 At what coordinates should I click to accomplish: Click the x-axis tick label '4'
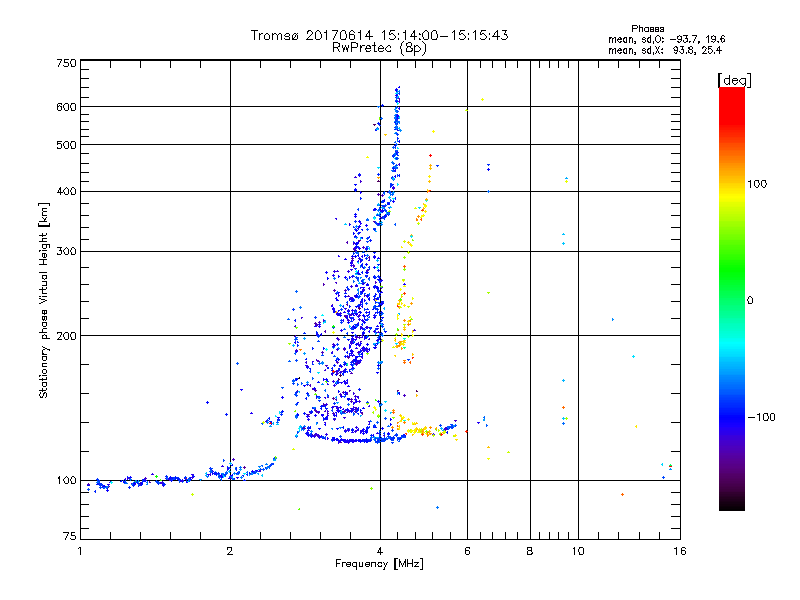(380, 551)
